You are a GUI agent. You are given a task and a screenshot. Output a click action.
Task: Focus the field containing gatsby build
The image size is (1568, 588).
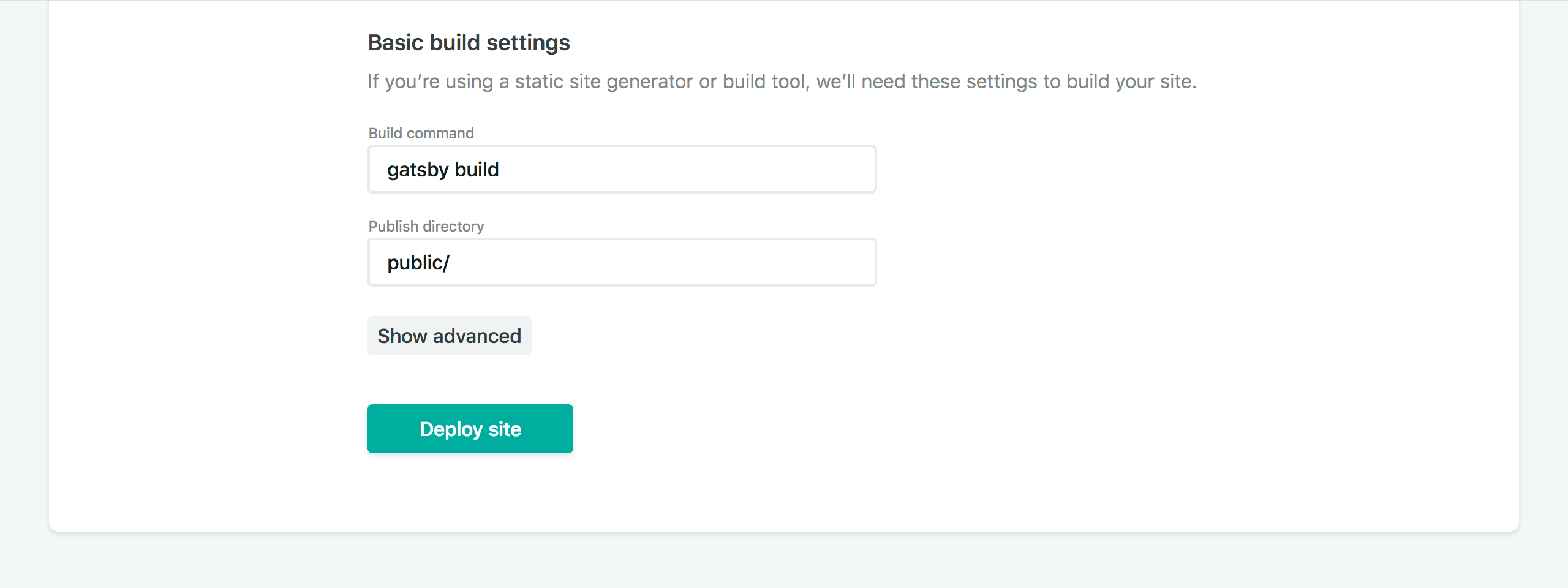tap(621, 169)
